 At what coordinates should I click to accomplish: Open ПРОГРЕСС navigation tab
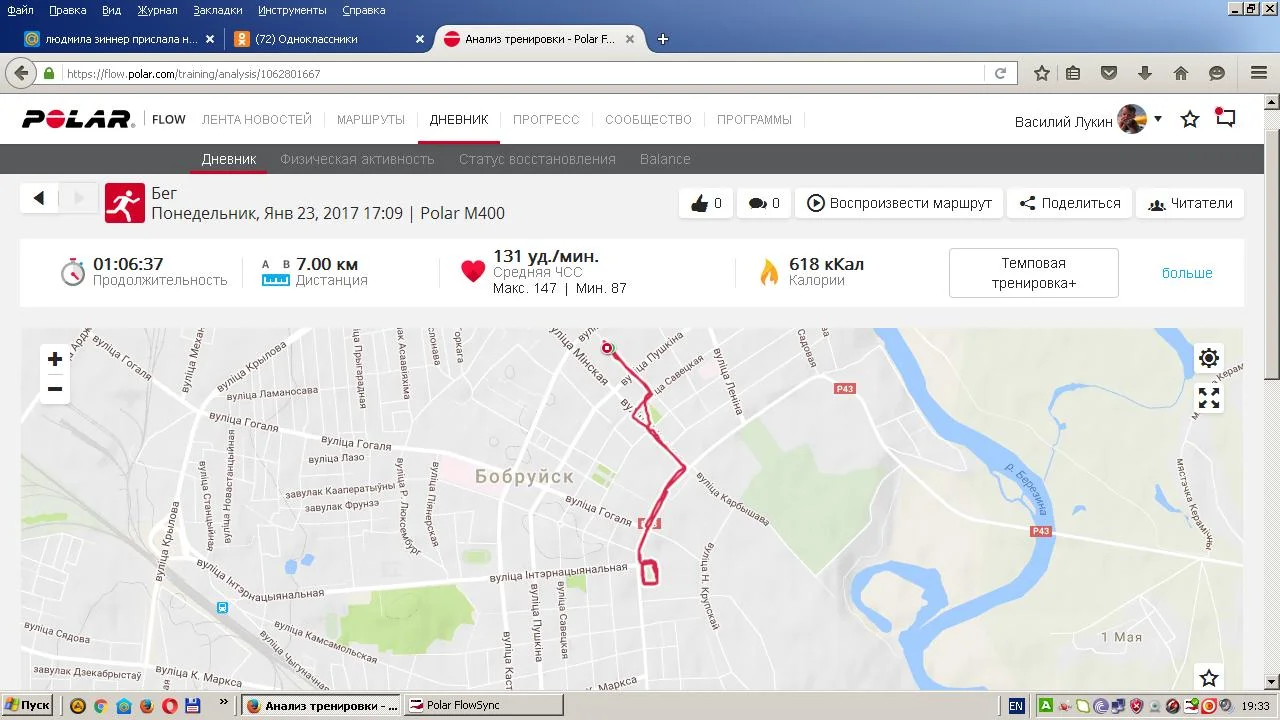(x=546, y=119)
